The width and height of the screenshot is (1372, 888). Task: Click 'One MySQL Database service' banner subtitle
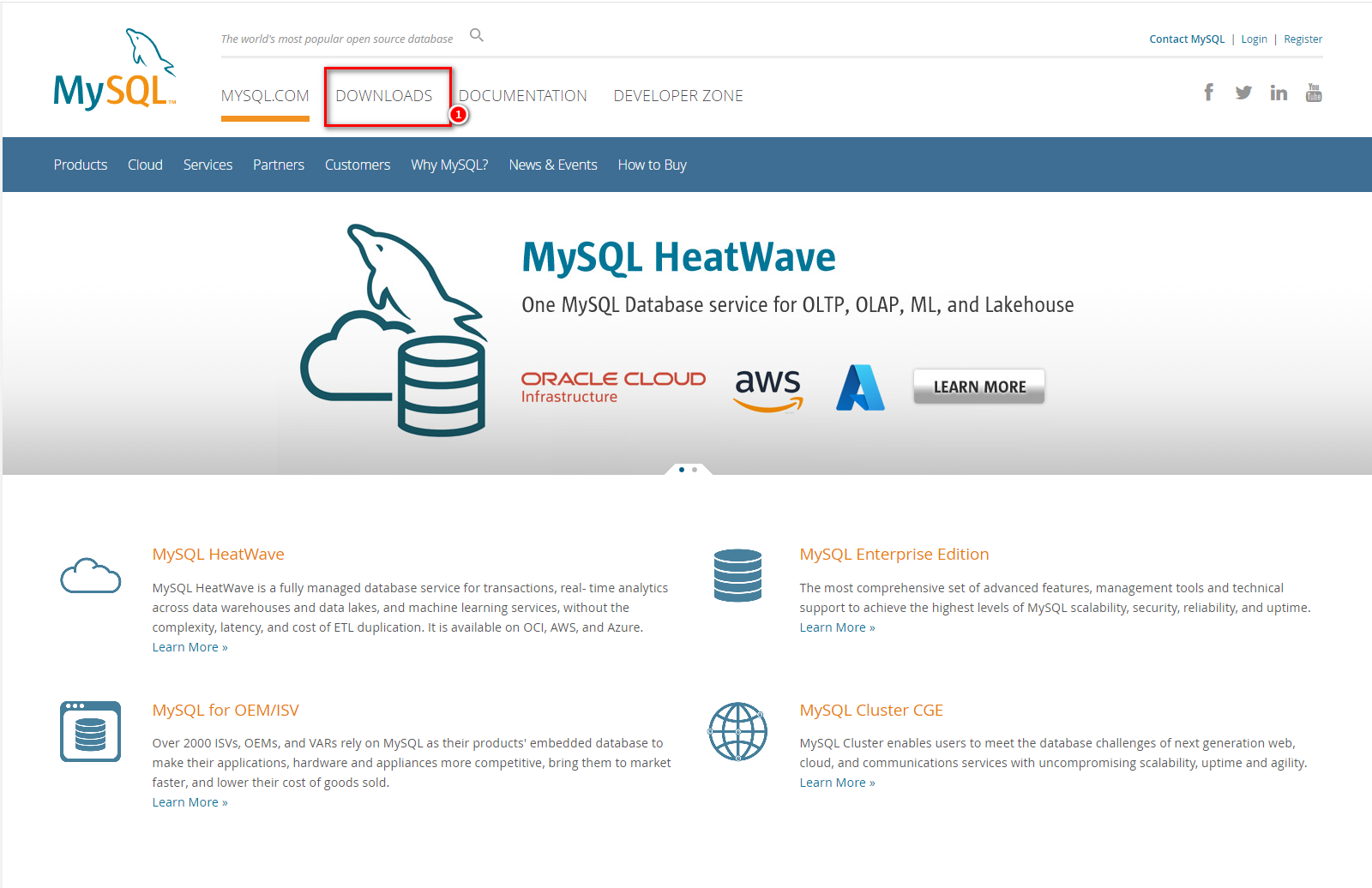click(797, 305)
